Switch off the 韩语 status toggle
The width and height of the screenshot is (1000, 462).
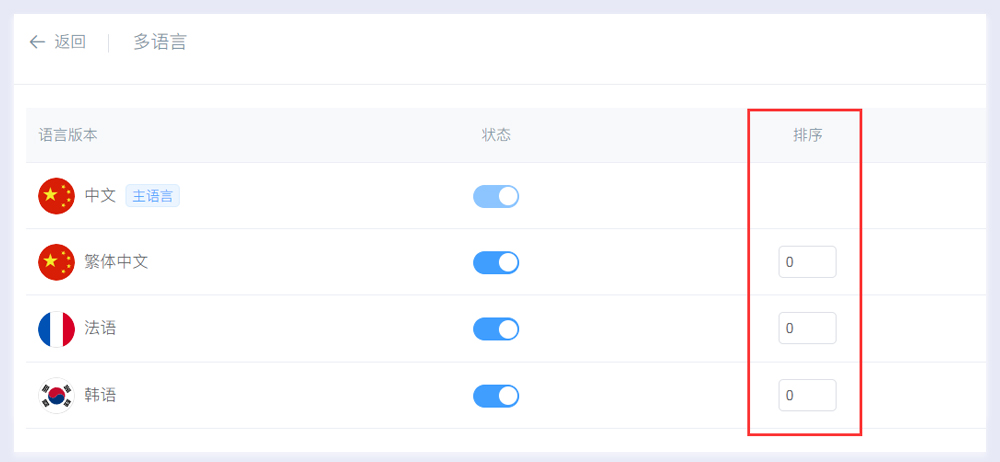496,396
